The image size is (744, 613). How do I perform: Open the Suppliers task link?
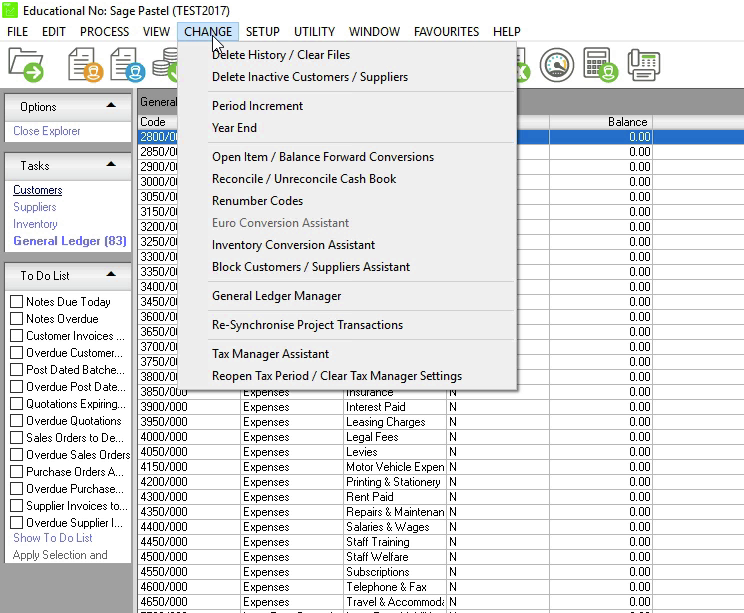click(x=35, y=207)
